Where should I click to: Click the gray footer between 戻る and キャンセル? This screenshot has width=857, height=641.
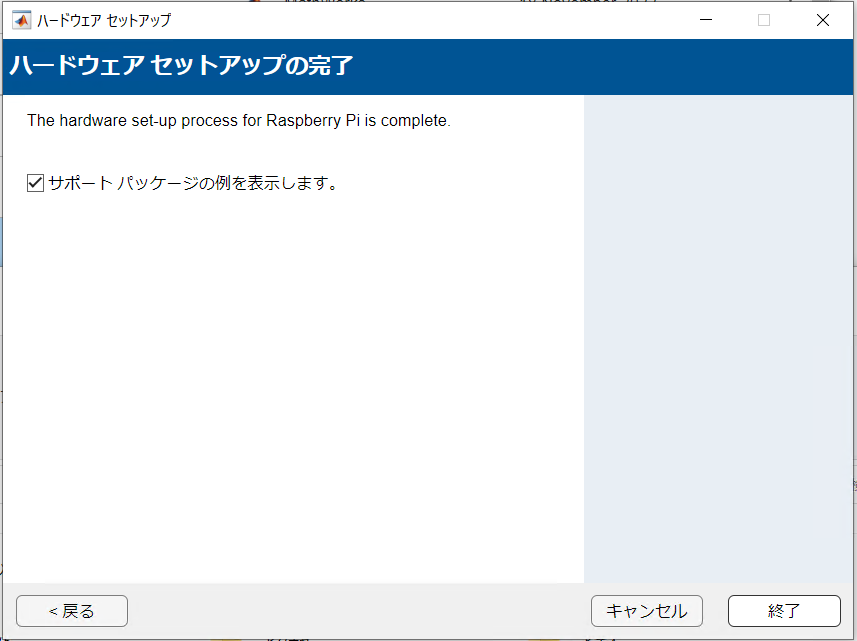[x=360, y=611]
